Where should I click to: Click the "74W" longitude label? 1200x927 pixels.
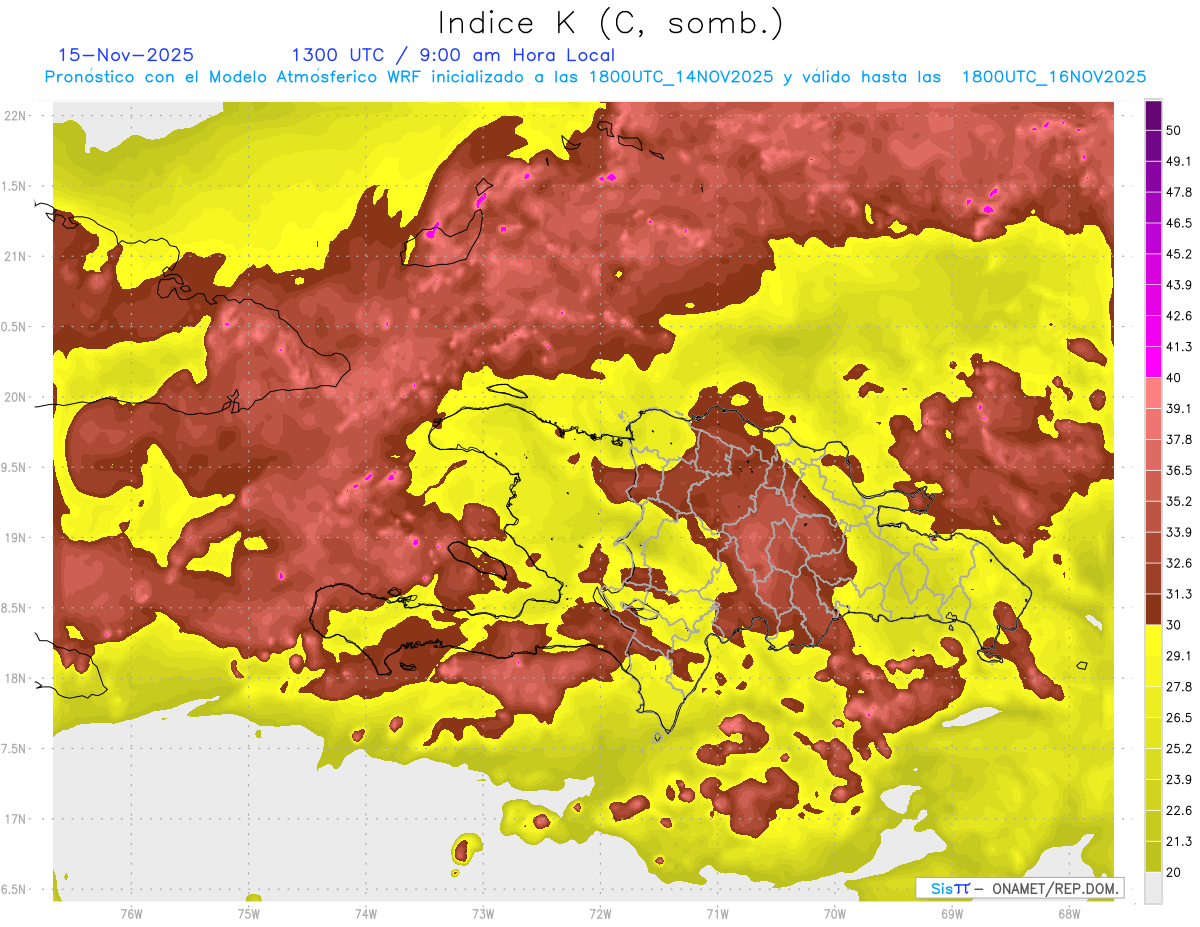366,914
